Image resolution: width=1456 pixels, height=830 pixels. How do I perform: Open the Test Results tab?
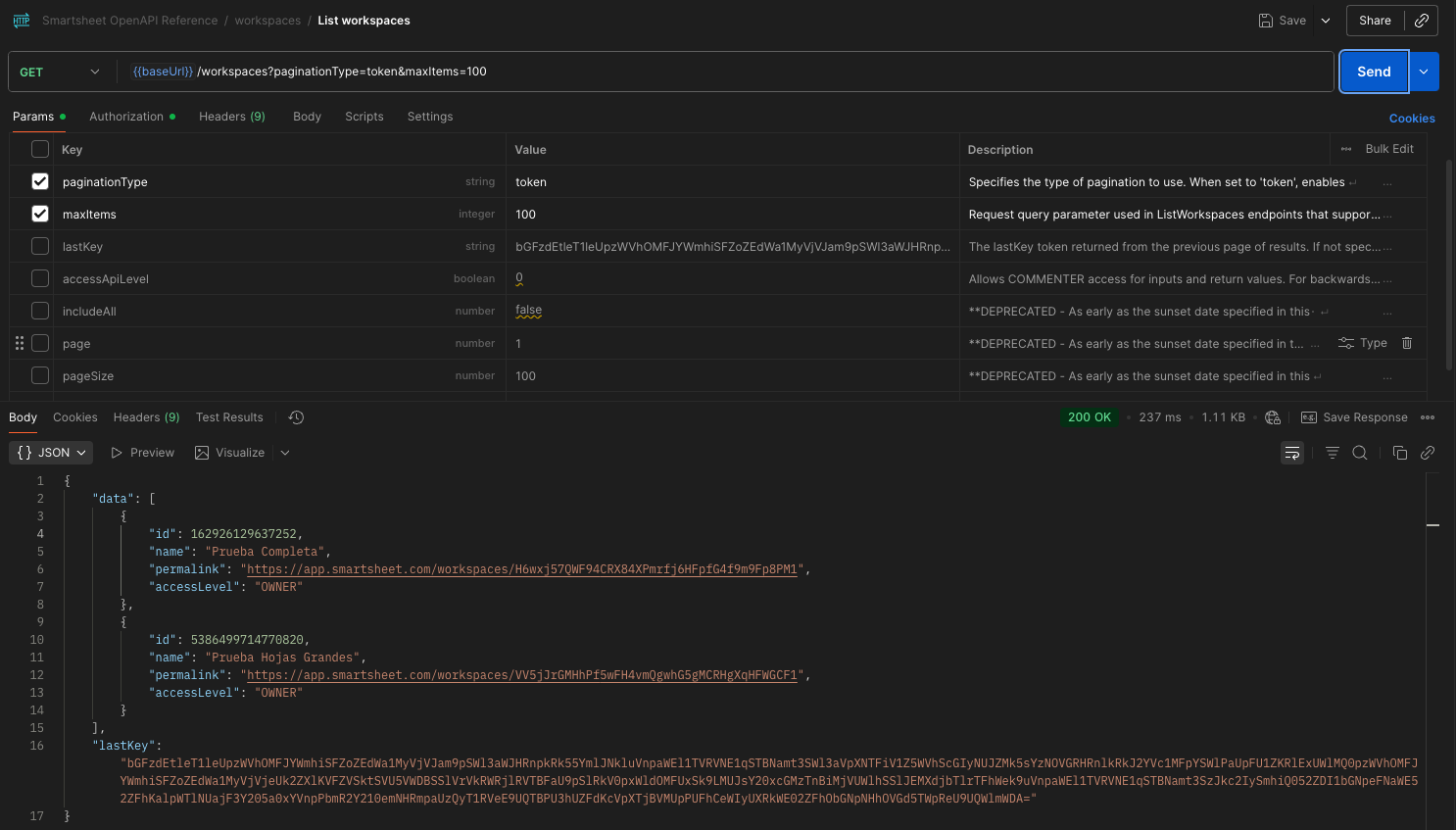click(x=229, y=417)
